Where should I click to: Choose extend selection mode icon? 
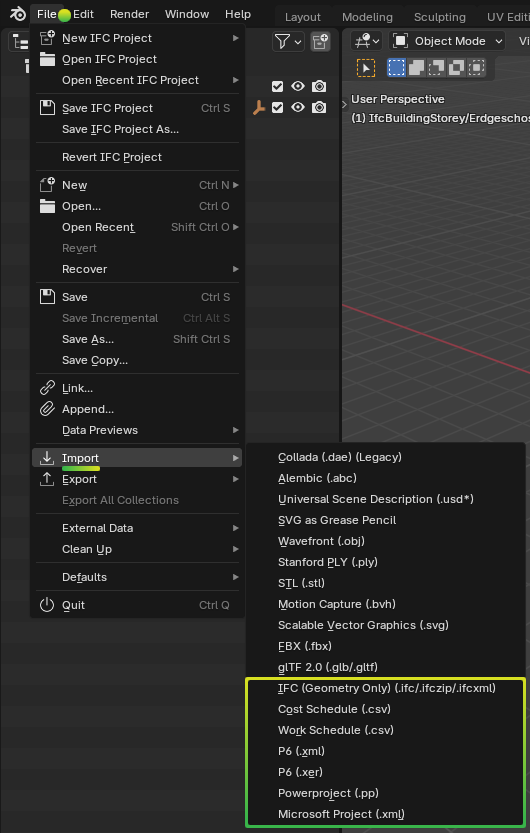(416, 67)
